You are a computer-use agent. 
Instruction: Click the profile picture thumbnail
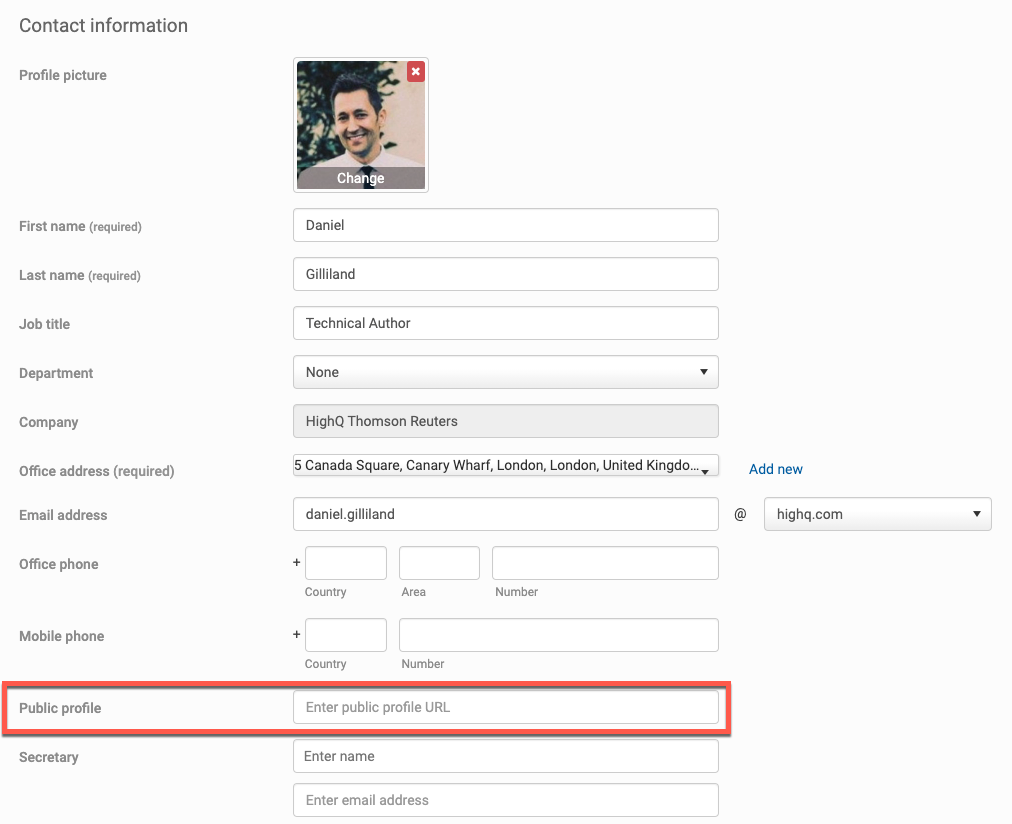point(361,125)
